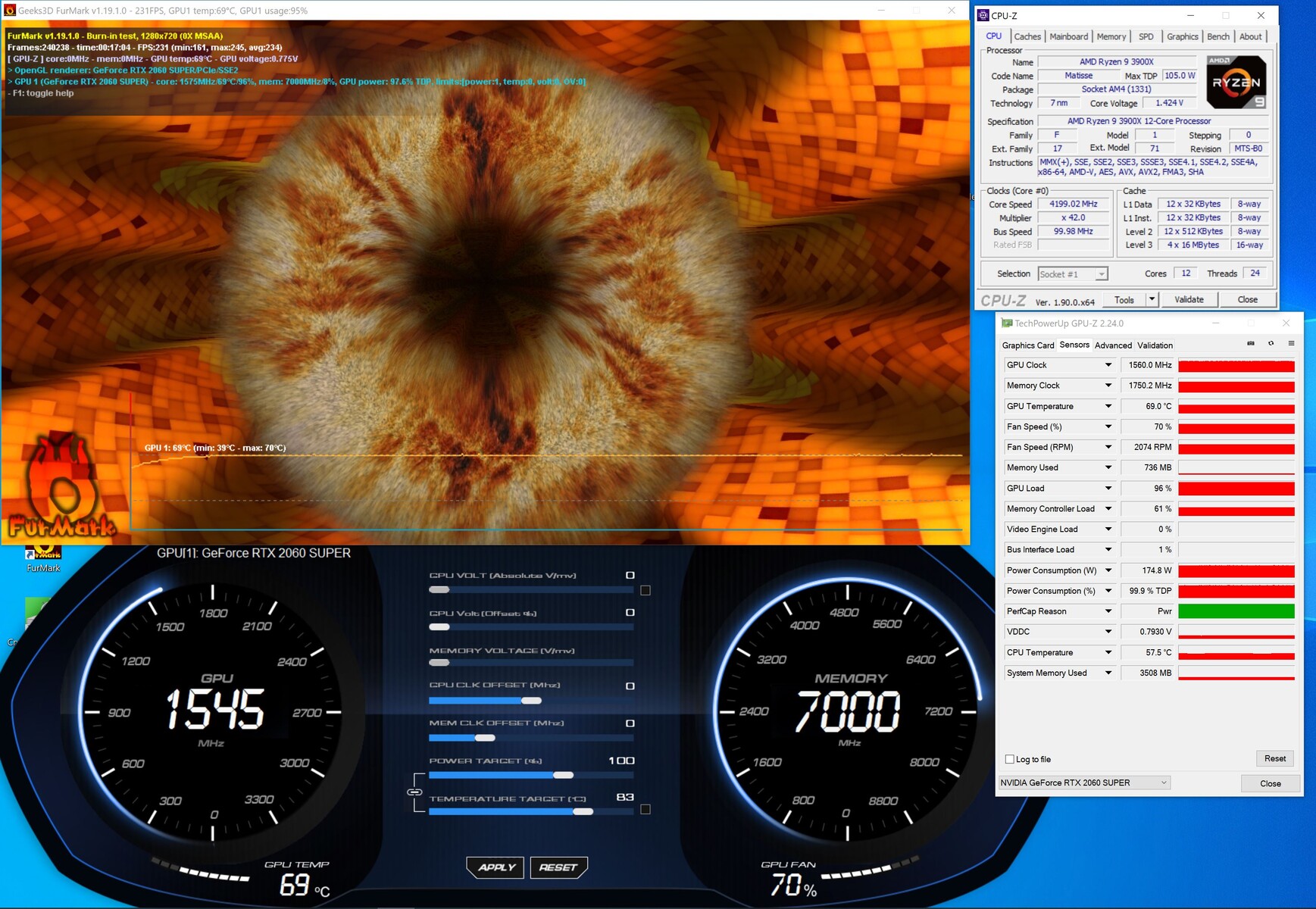
Task: Expand the Memory Used sensor dropdown
Action: tap(1108, 467)
